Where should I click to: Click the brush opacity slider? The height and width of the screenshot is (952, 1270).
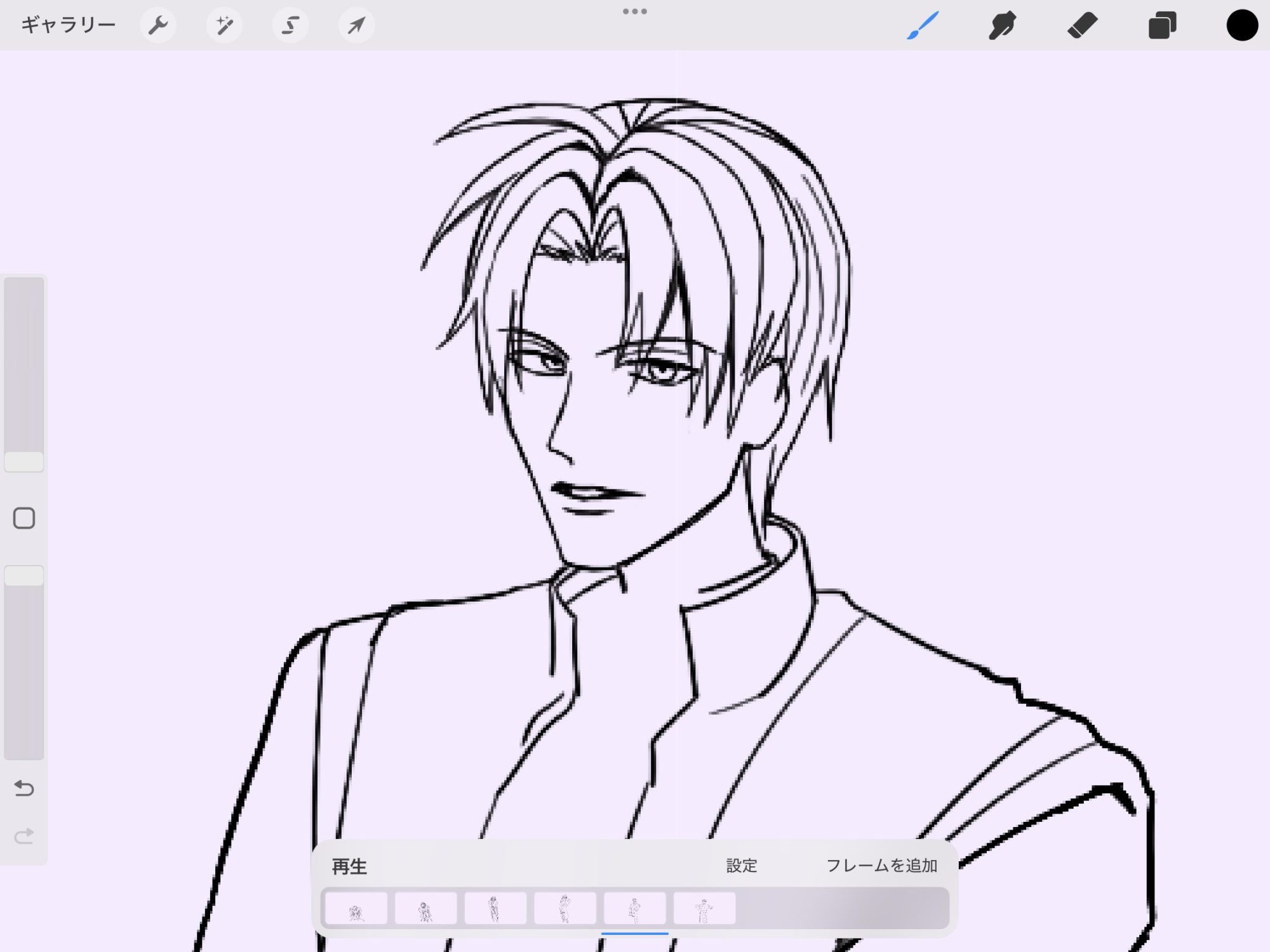click(24, 663)
